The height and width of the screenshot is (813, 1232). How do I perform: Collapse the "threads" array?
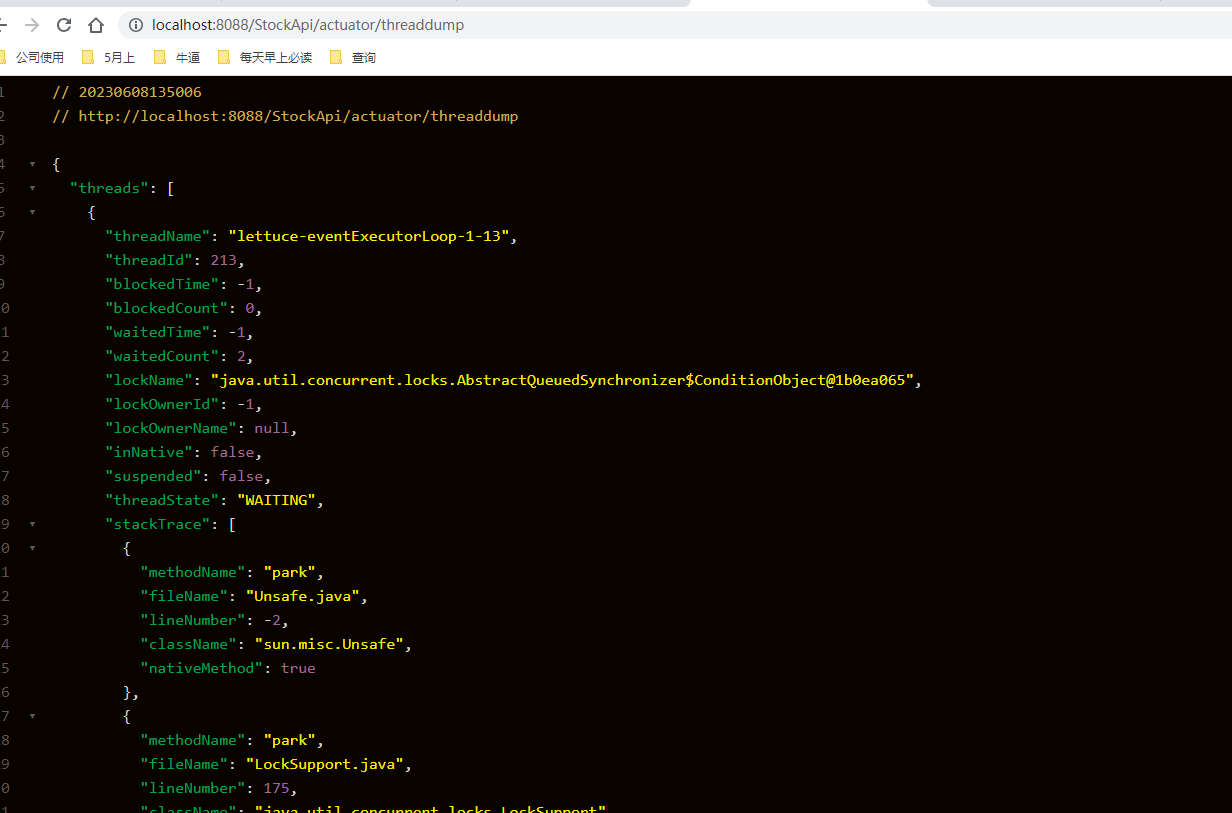pyautogui.click(x=32, y=188)
